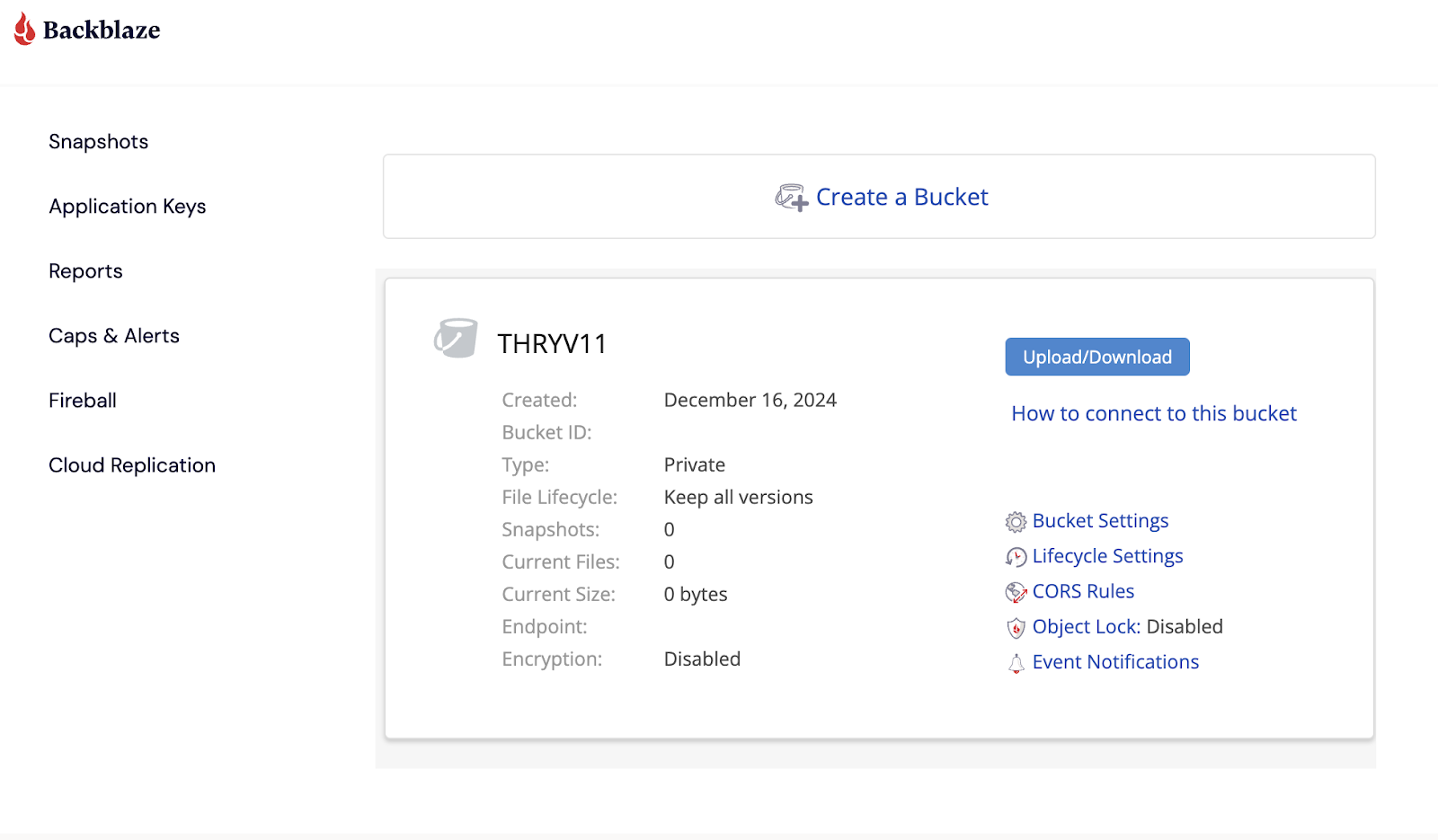Screen dimensions: 1438x840
Task: Click the Object Lock shield icon
Action: (1016, 628)
